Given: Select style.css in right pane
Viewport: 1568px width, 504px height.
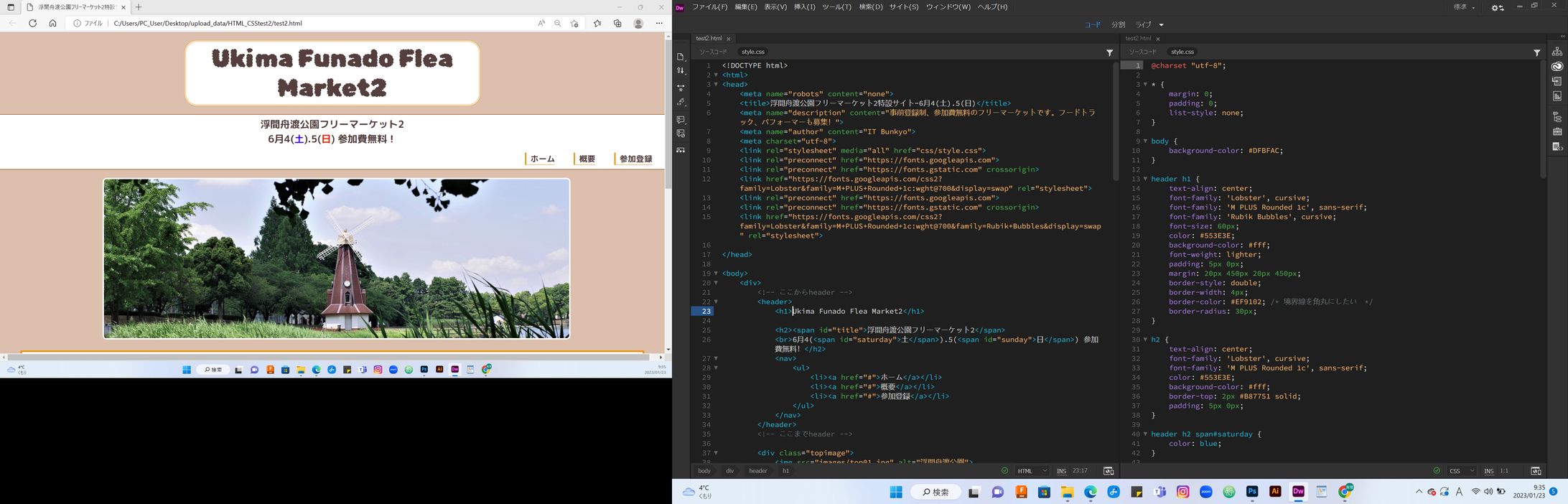Looking at the screenshot, I should [x=1182, y=52].
